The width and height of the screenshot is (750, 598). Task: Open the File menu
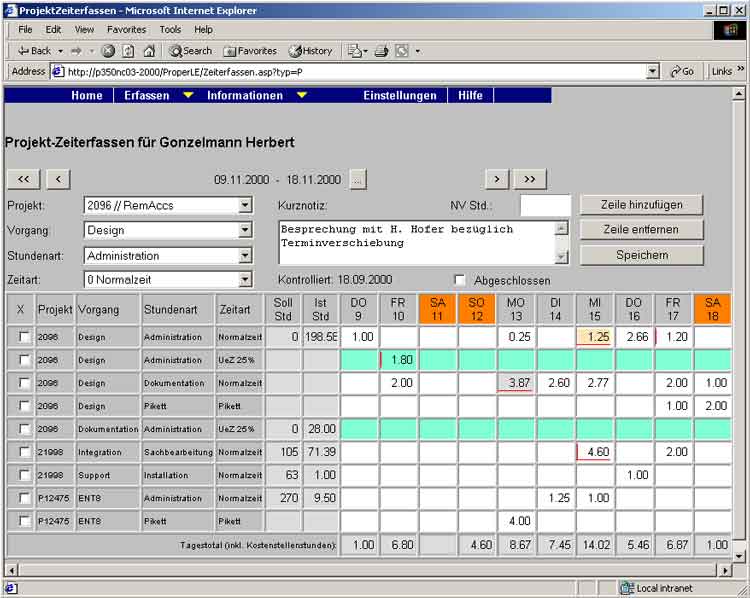[x=25, y=30]
